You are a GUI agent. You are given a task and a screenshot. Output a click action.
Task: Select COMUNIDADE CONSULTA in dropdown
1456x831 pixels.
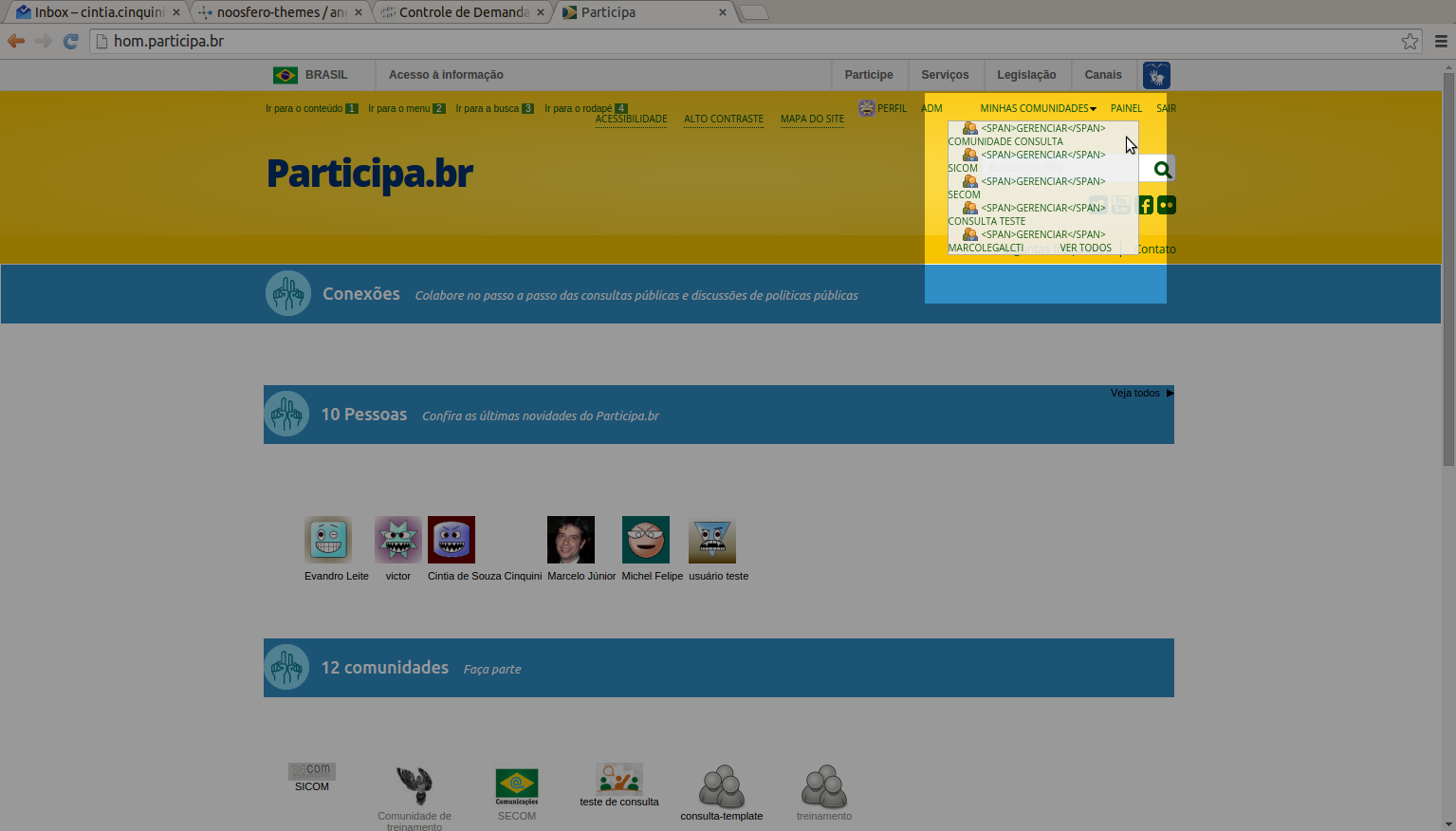tap(1005, 141)
